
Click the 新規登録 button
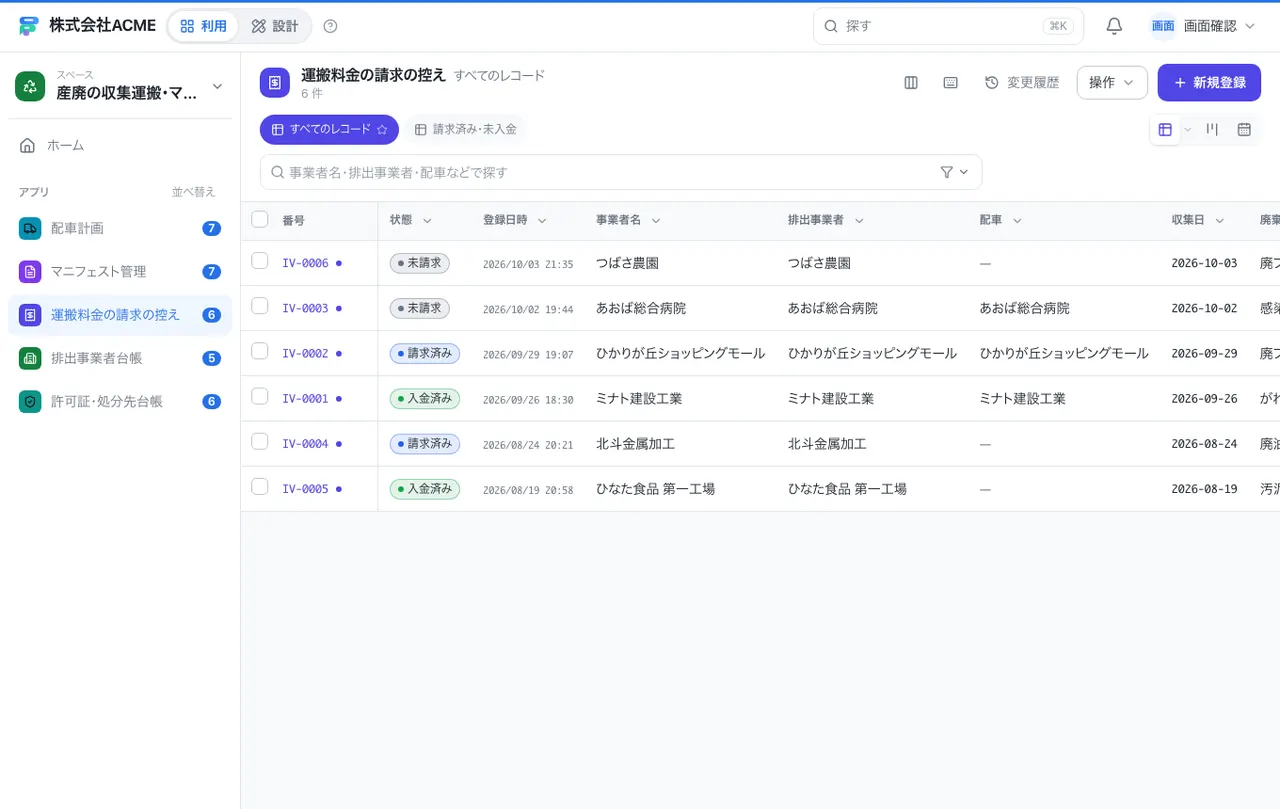pyautogui.click(x=1209, y=83)
